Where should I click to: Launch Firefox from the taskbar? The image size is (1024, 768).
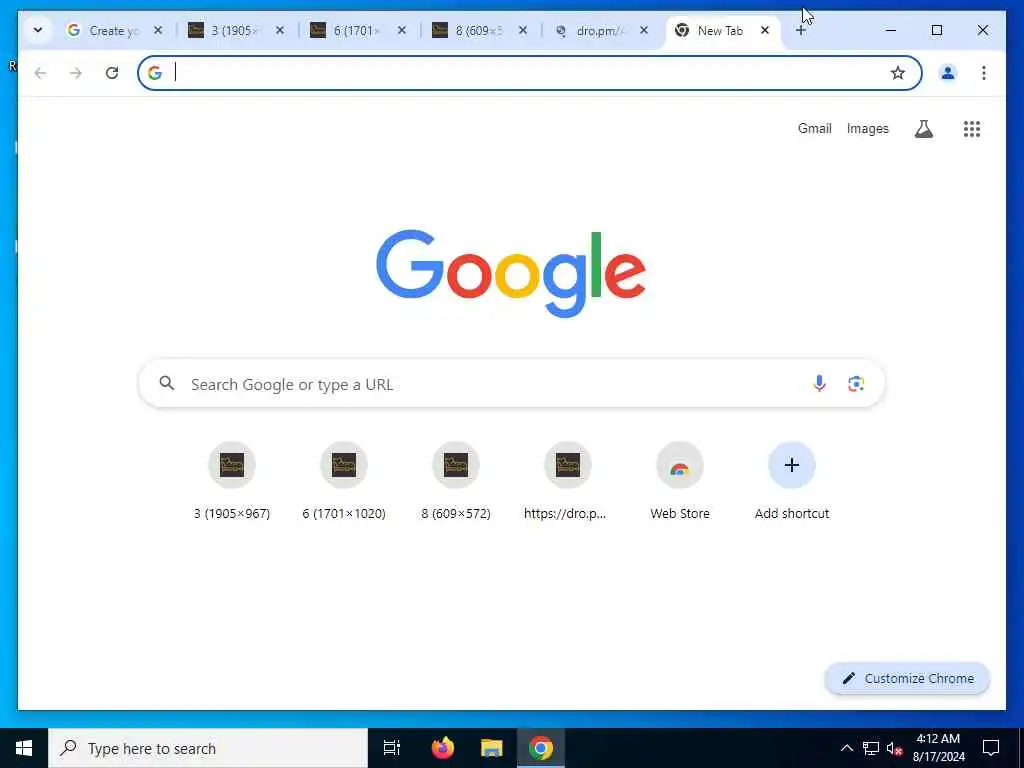[443, 748]
